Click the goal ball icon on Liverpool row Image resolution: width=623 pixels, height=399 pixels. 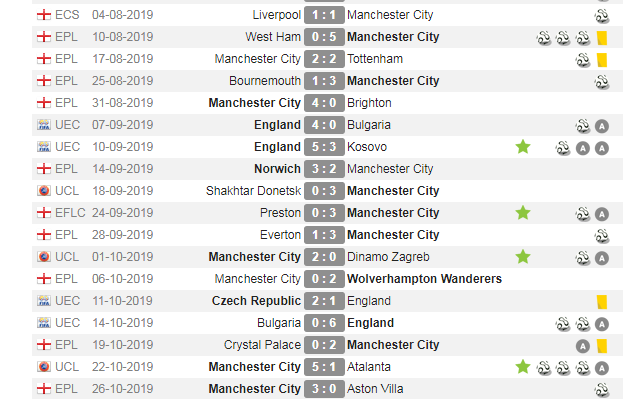pos(602,16)
